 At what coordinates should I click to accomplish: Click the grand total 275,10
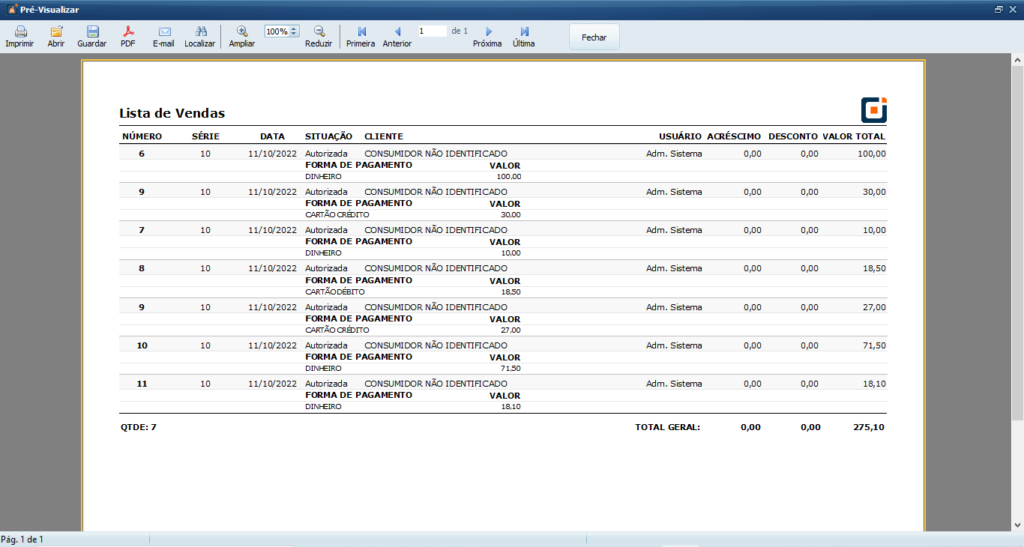click(869, 427)
